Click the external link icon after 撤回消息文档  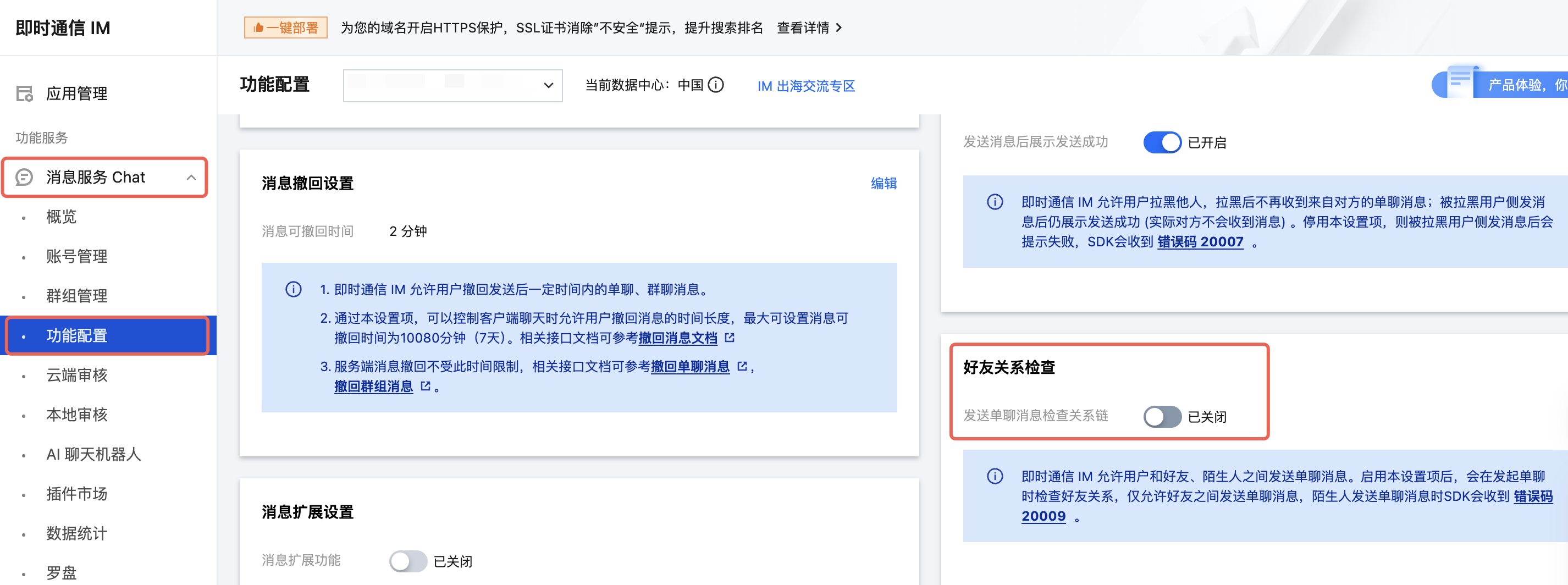click(x=730, y=338)
